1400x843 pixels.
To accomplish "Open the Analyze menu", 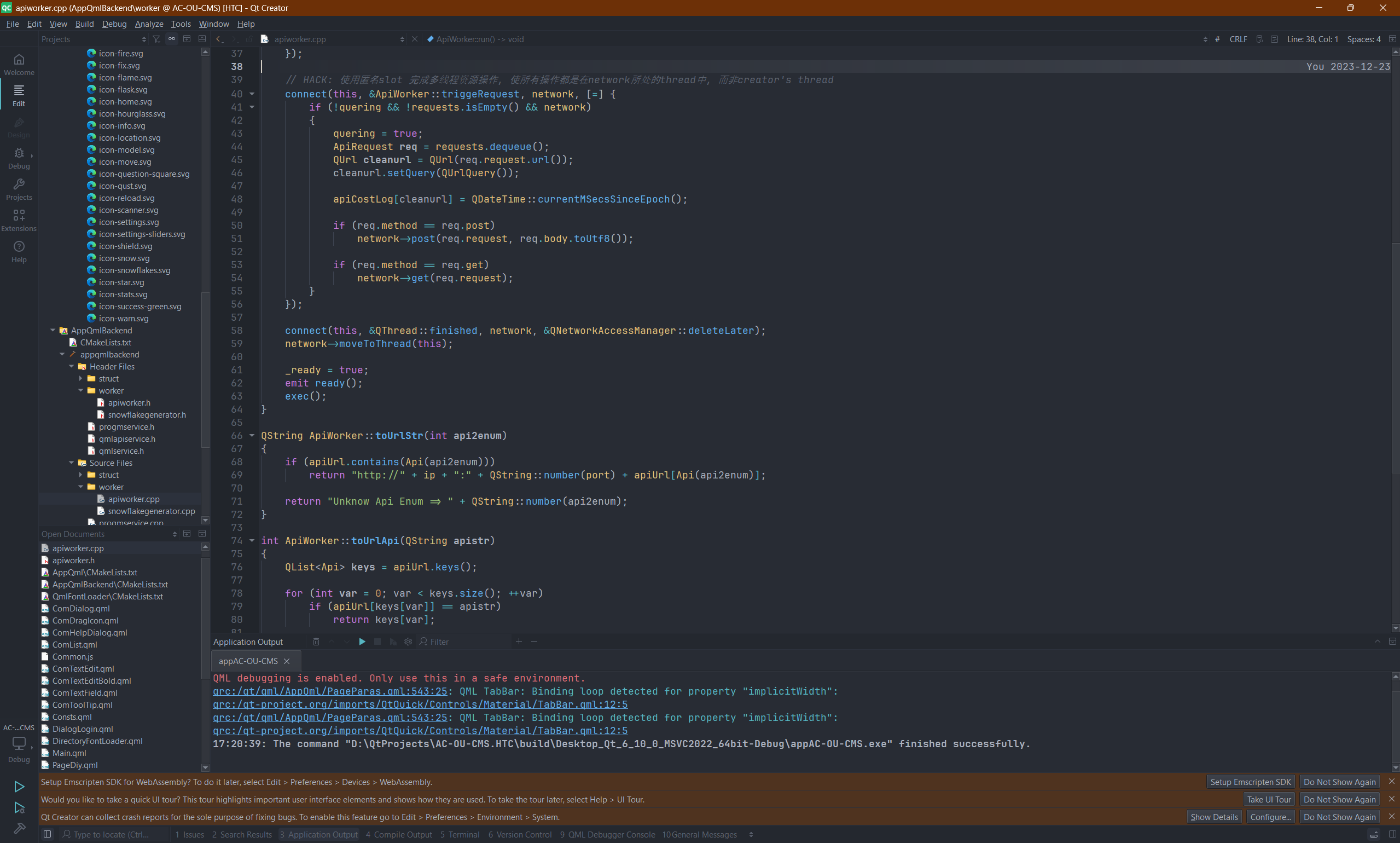I will (149, 24).
